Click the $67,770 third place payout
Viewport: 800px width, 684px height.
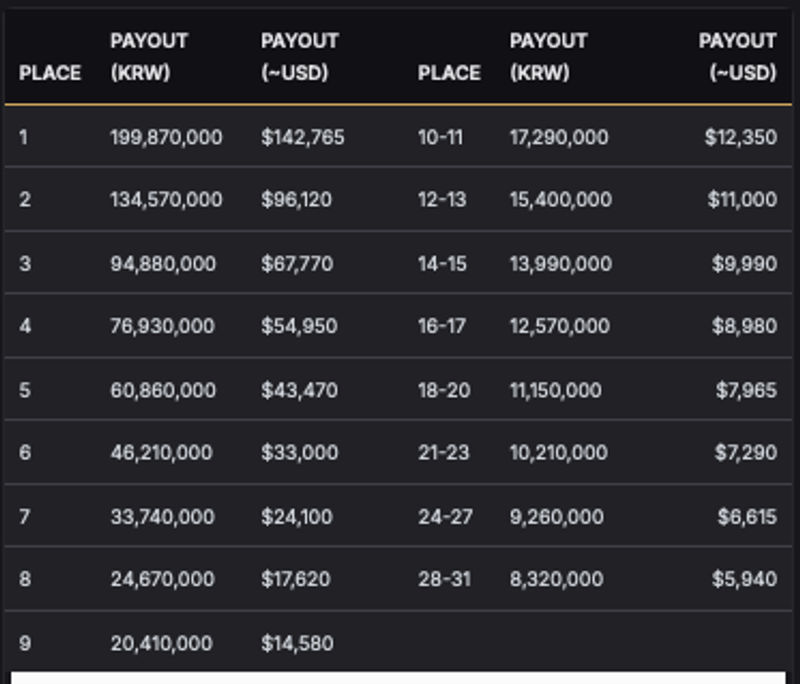[297, 264]
